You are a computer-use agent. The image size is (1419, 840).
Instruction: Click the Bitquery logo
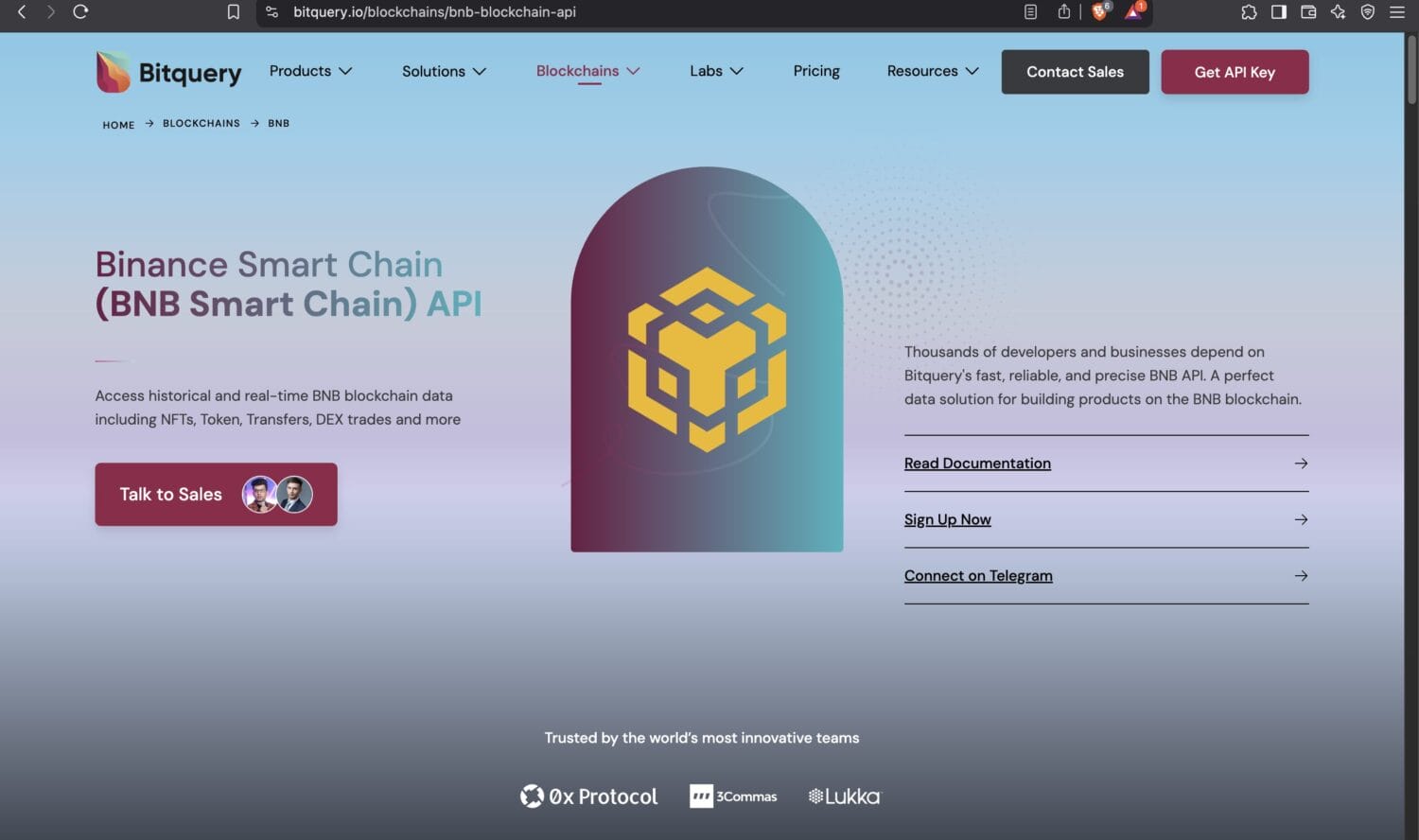(168, 72)
